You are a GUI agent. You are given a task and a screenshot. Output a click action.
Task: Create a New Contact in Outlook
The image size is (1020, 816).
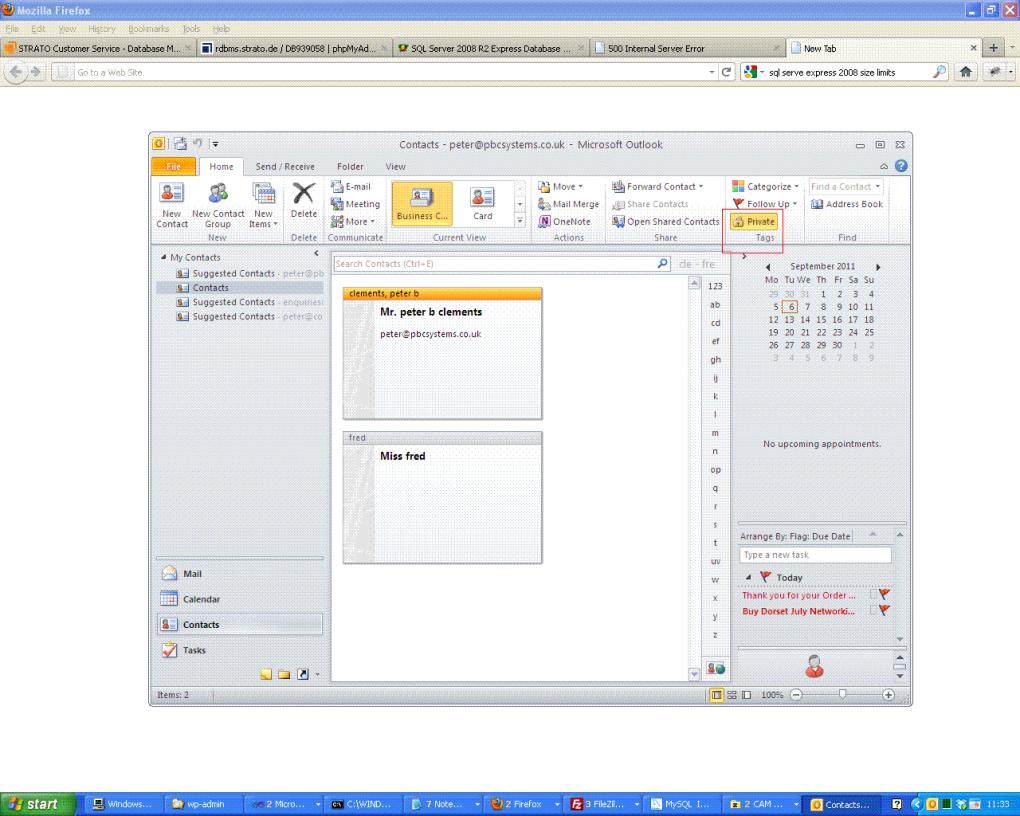(172, 204)
